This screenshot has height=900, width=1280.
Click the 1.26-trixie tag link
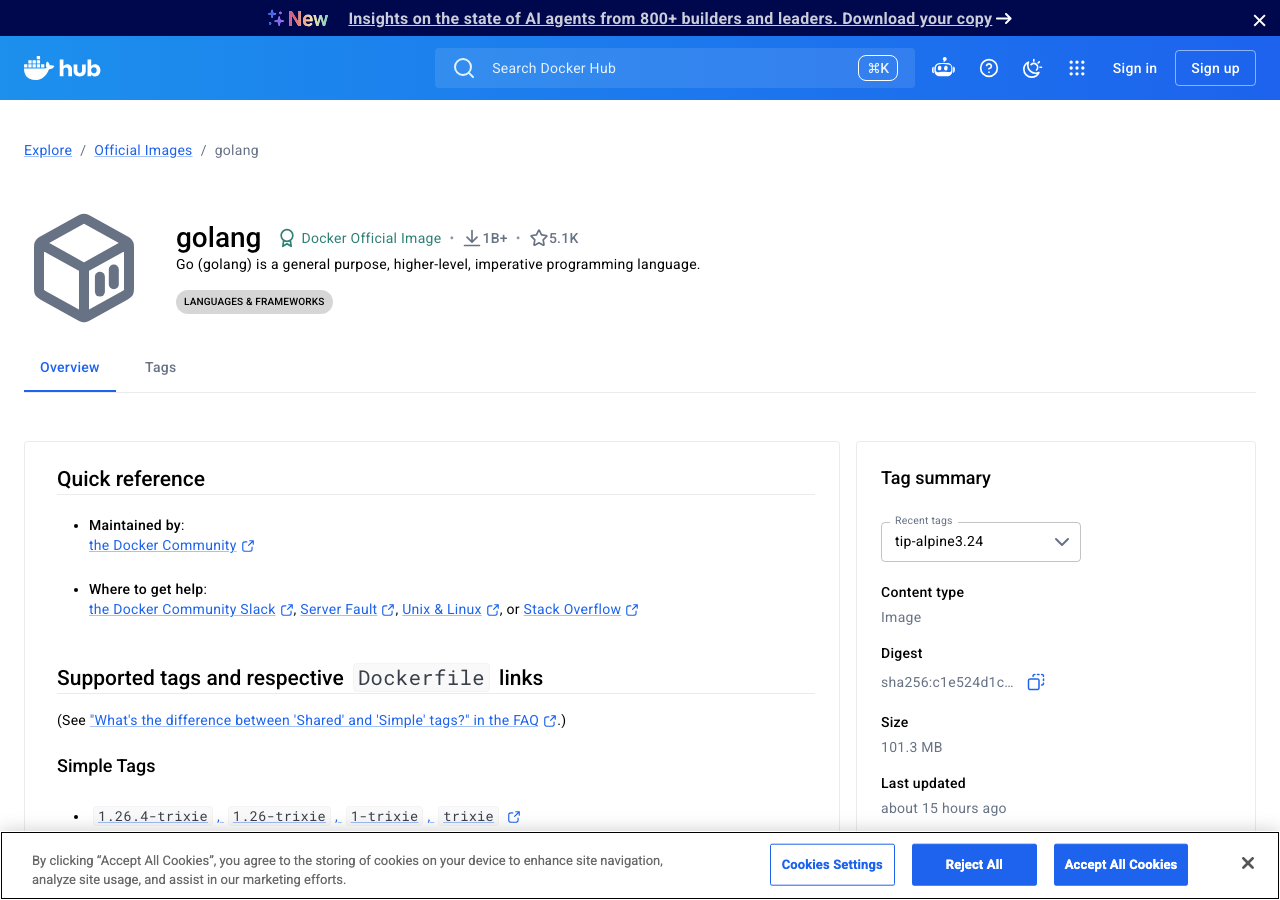pyautogui.click(x=279, y=816)
